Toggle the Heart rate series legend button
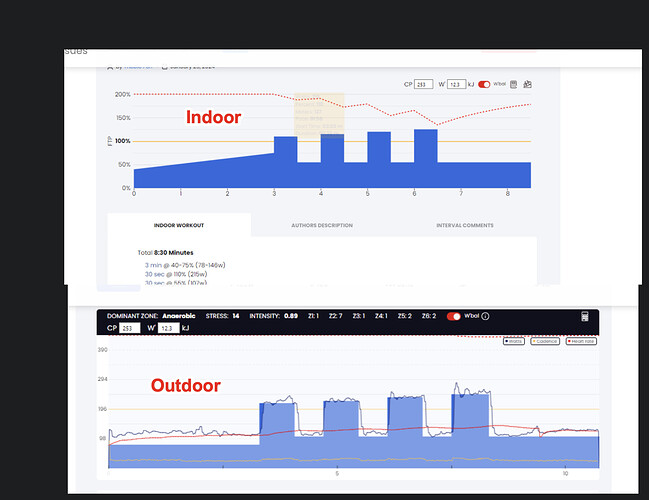Image resolution: width=649 pixels, height=500 pixels. pos(582,341)
